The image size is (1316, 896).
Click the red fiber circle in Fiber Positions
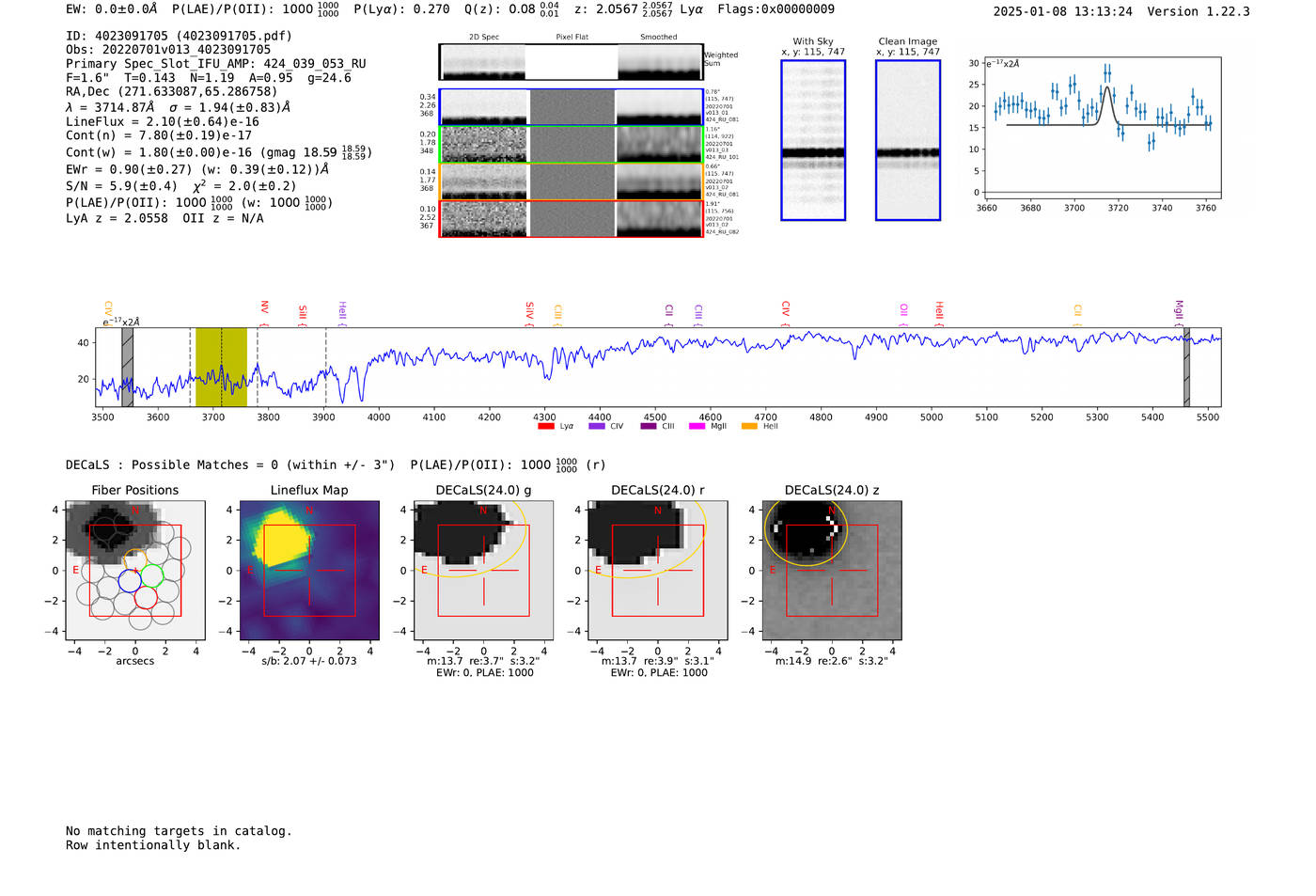pyautogui.click(x=146, y=597)
